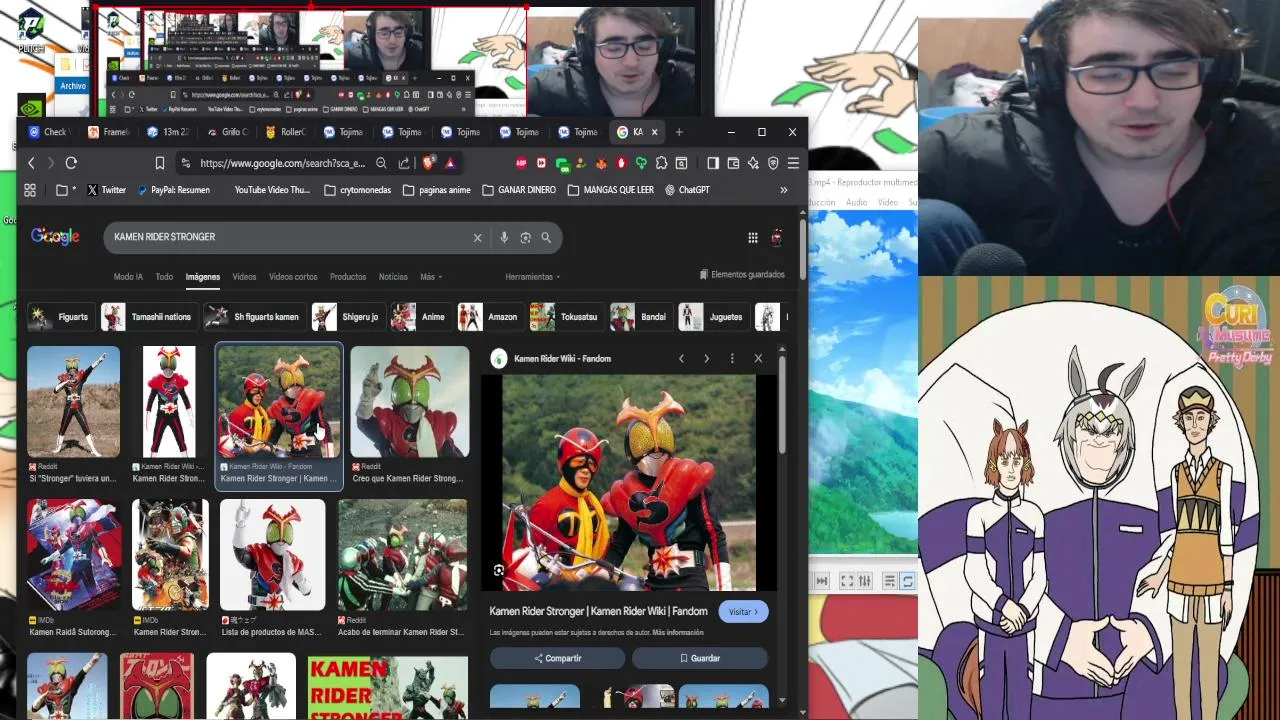Open the browser hamburger main menu
The width and height of the screenshot is (1280, 720).
[793, 163]
